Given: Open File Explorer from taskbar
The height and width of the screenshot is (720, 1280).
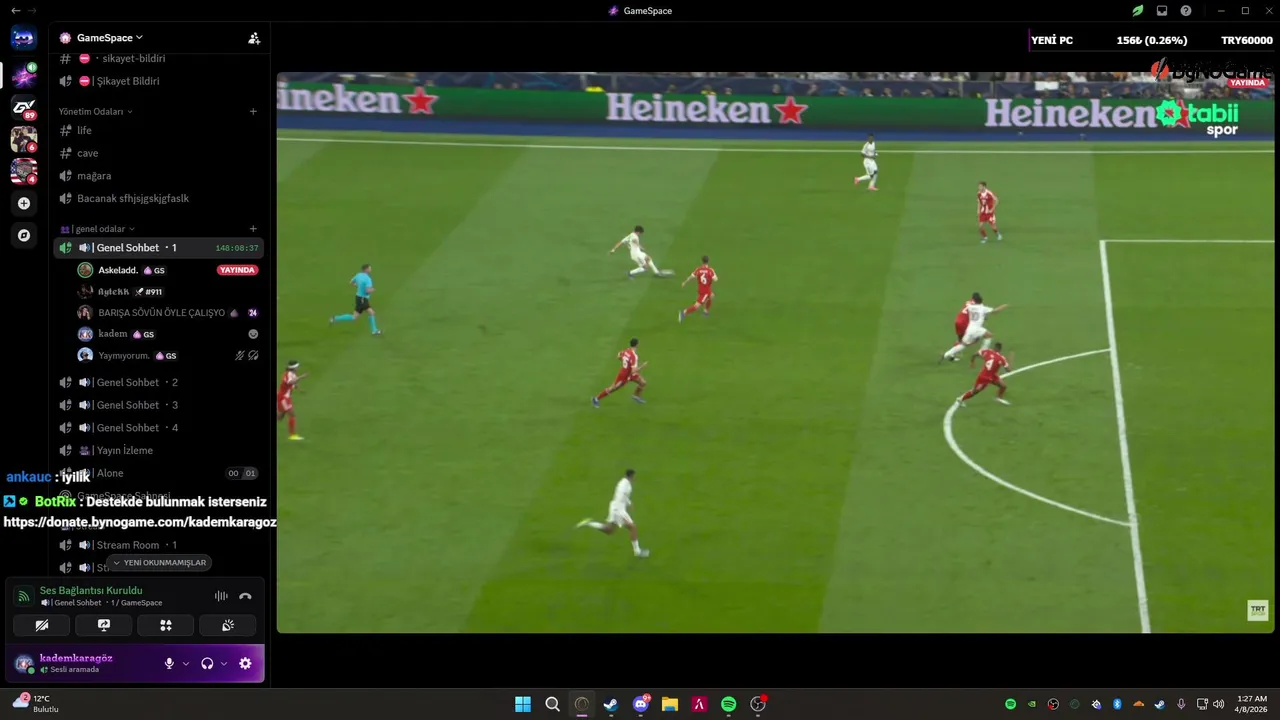Looking at the screenshot, I should tap(670, 704).
